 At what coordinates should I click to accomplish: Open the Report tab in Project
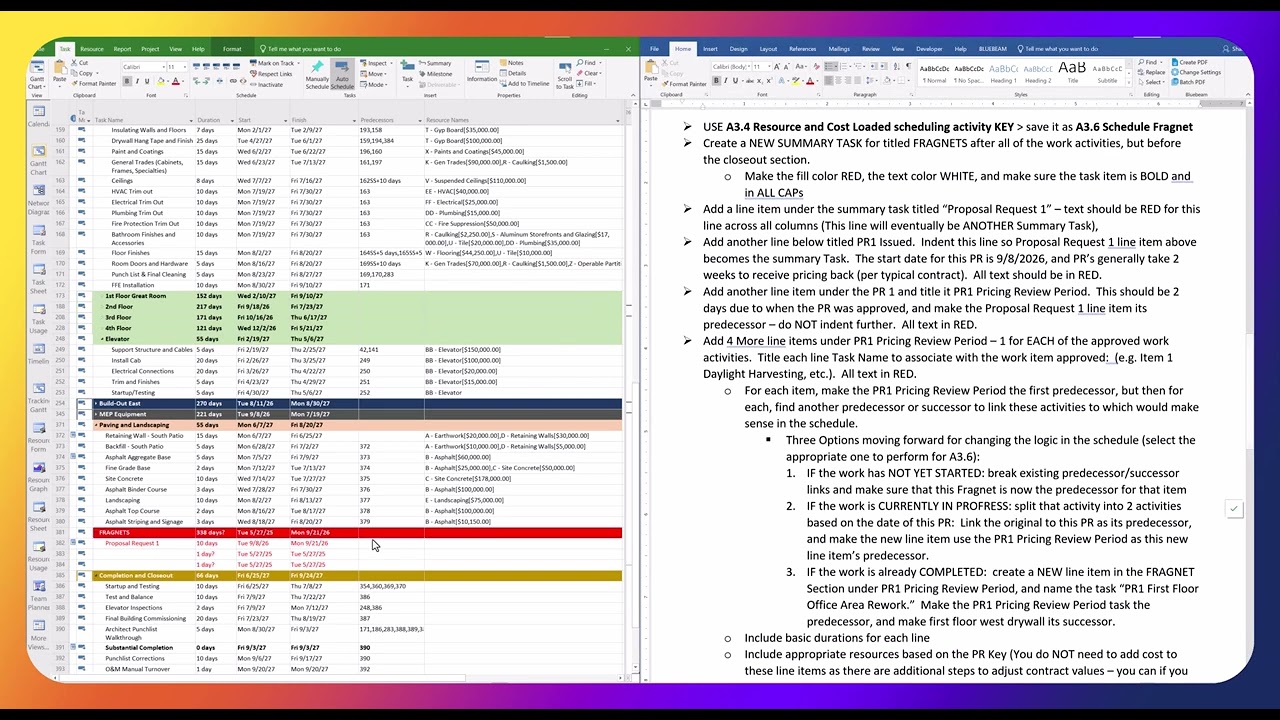pyautogui.click(x=122, y=48)
